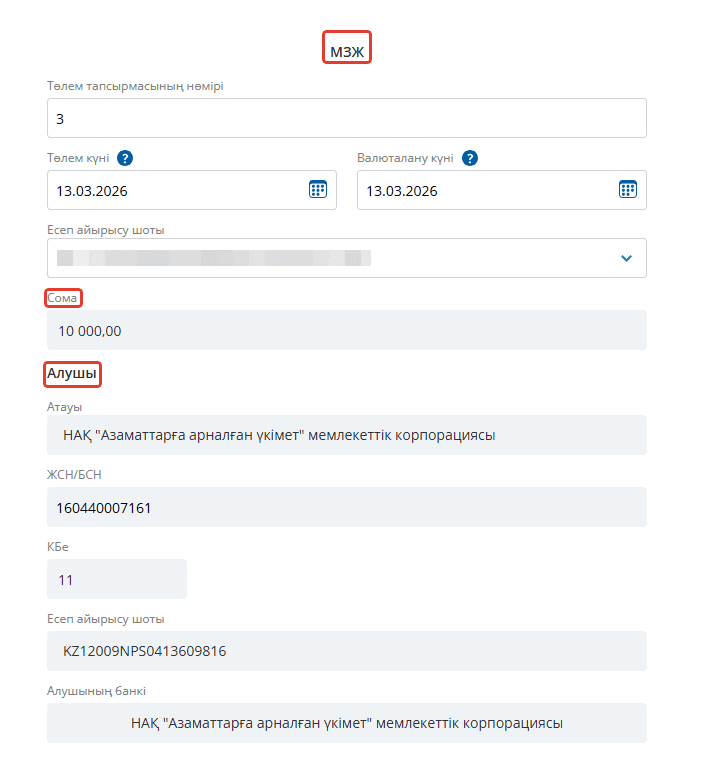Open the calendar picker for Төлем күні

[317, 190]
